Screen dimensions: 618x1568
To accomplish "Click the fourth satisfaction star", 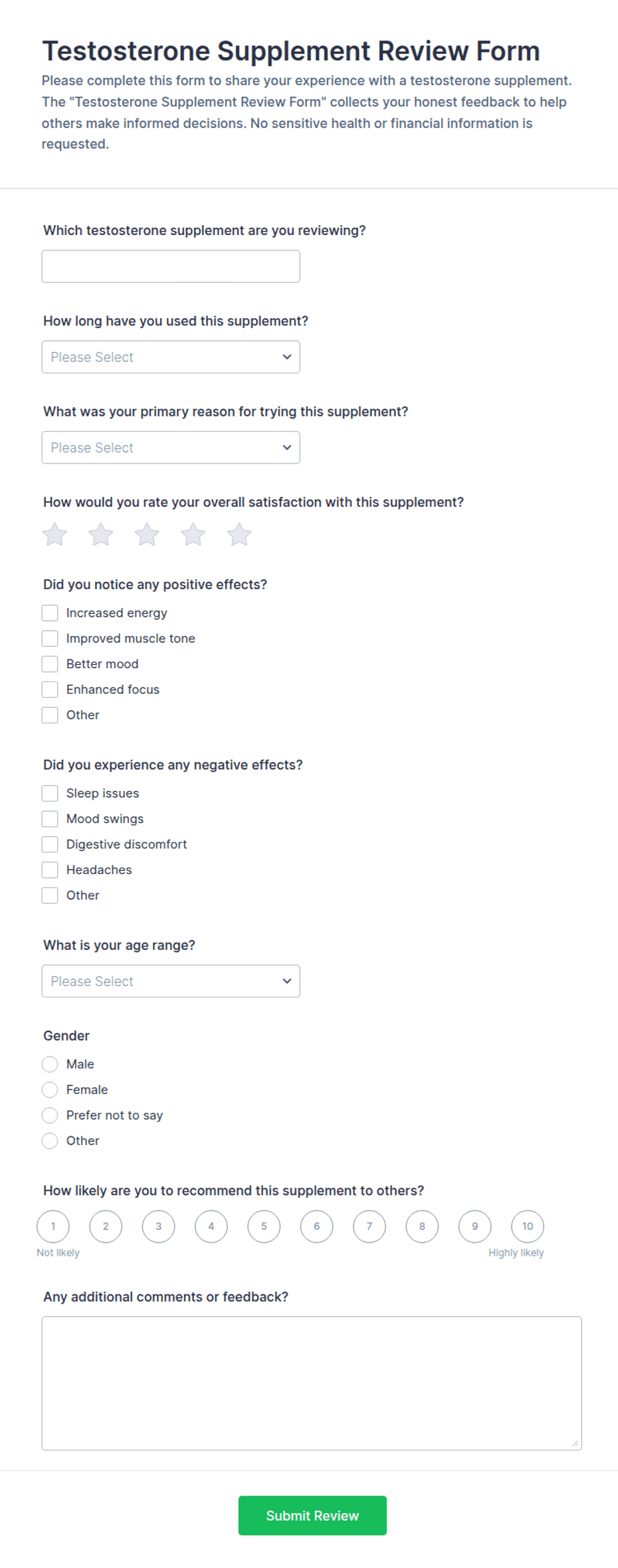I will point(193,535).
